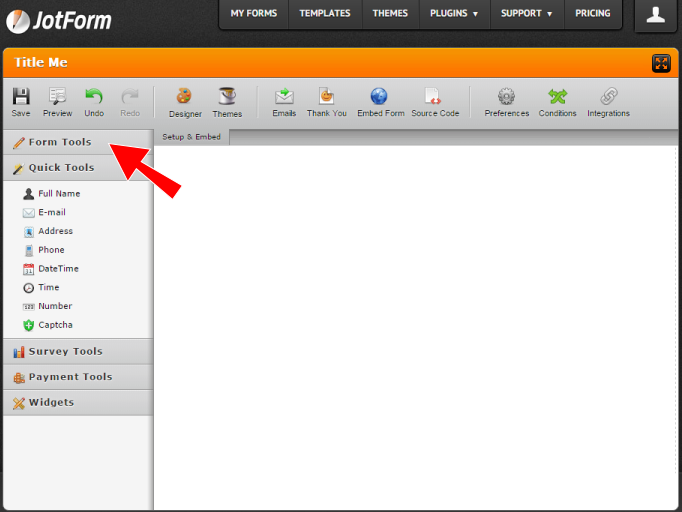The image size is (682, 512).
Task: Open the Plugins dropdown menu
Action: tap(454, 13)
